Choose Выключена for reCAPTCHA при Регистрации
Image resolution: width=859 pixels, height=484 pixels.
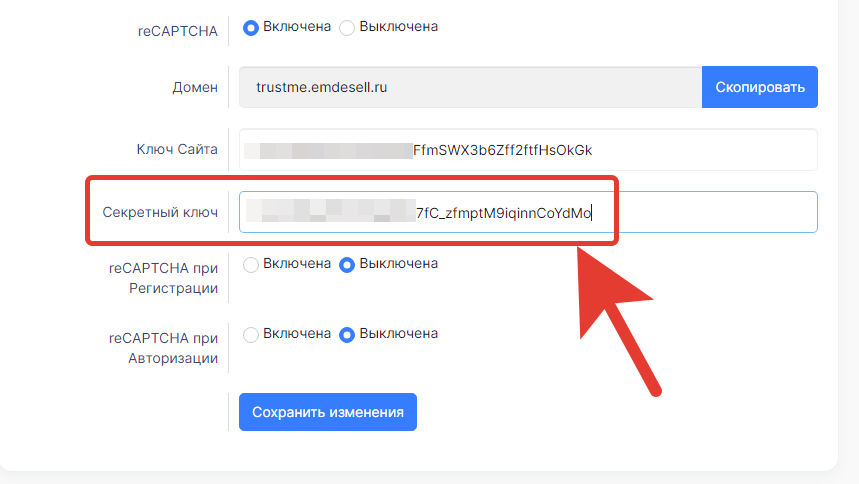[347, 265]
